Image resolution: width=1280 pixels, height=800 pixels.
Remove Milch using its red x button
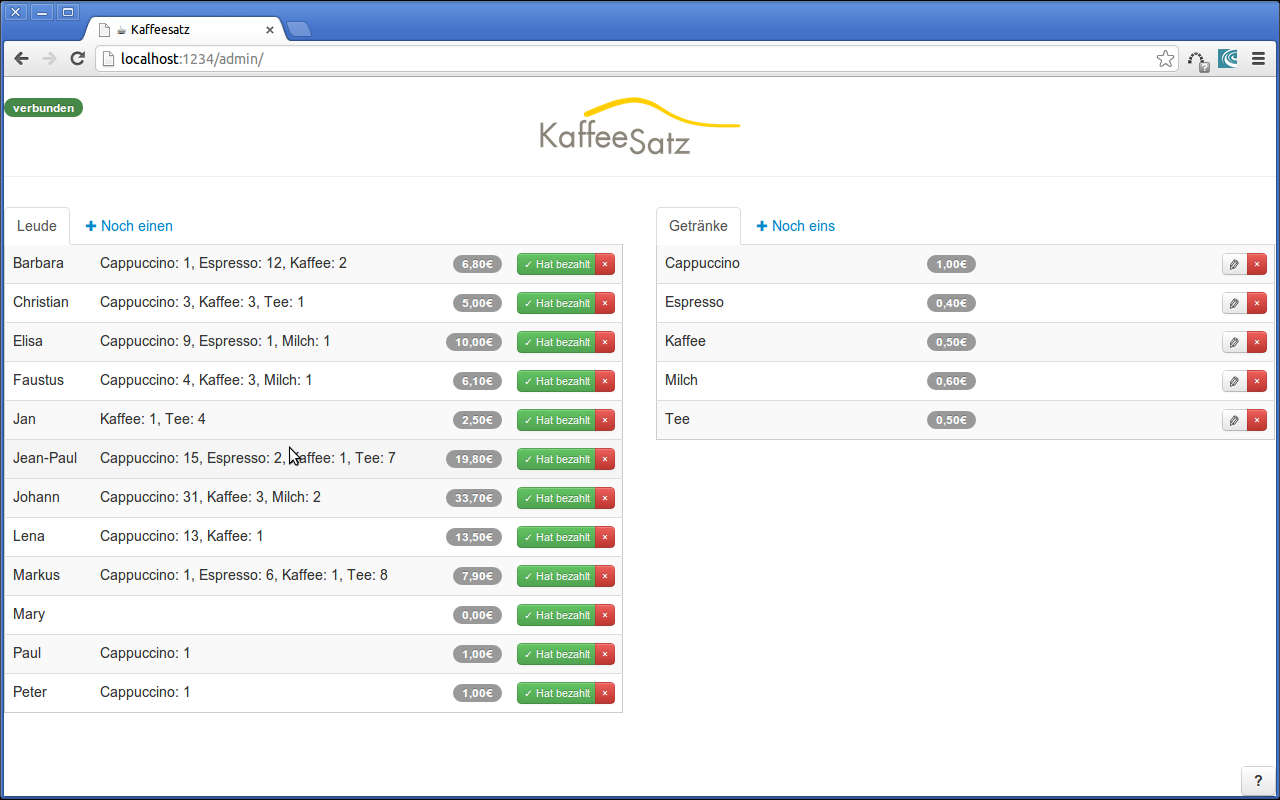[1257, 381]
